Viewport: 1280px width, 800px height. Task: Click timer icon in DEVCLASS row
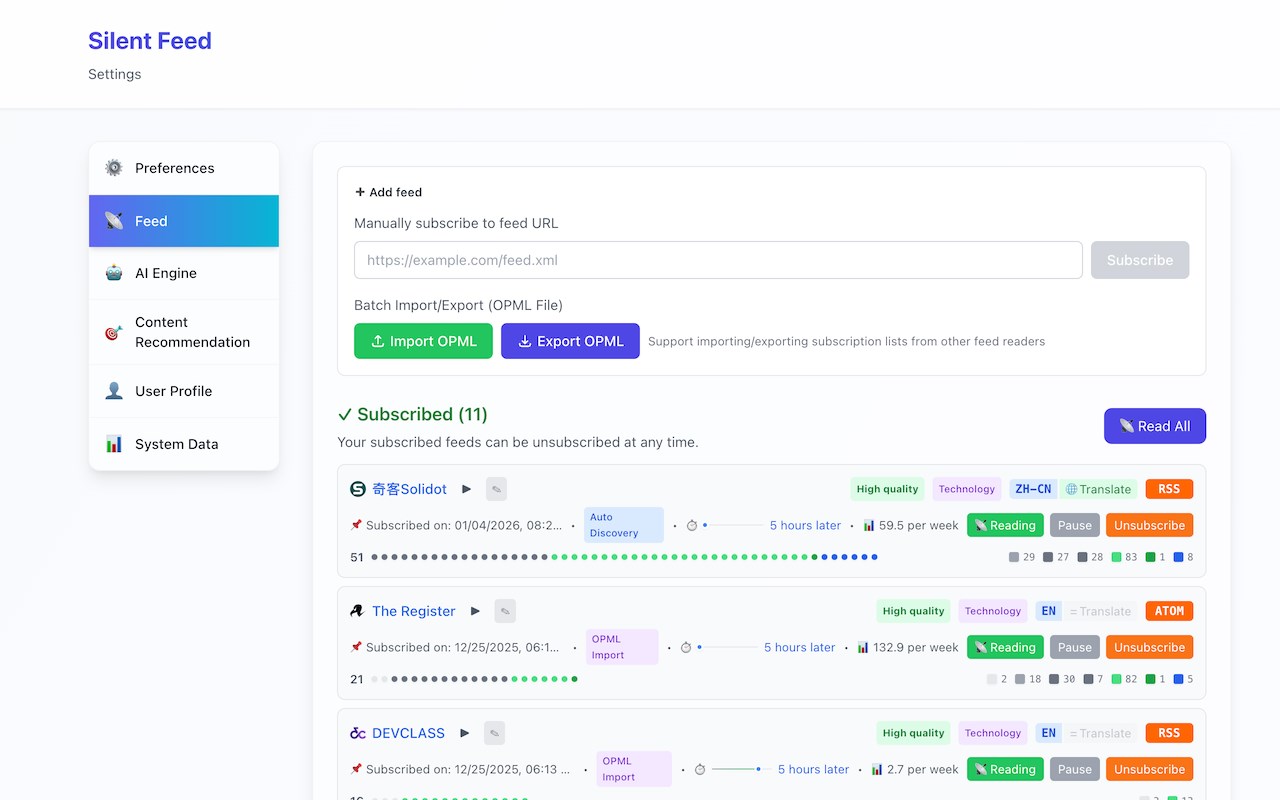tap(700, 769)
